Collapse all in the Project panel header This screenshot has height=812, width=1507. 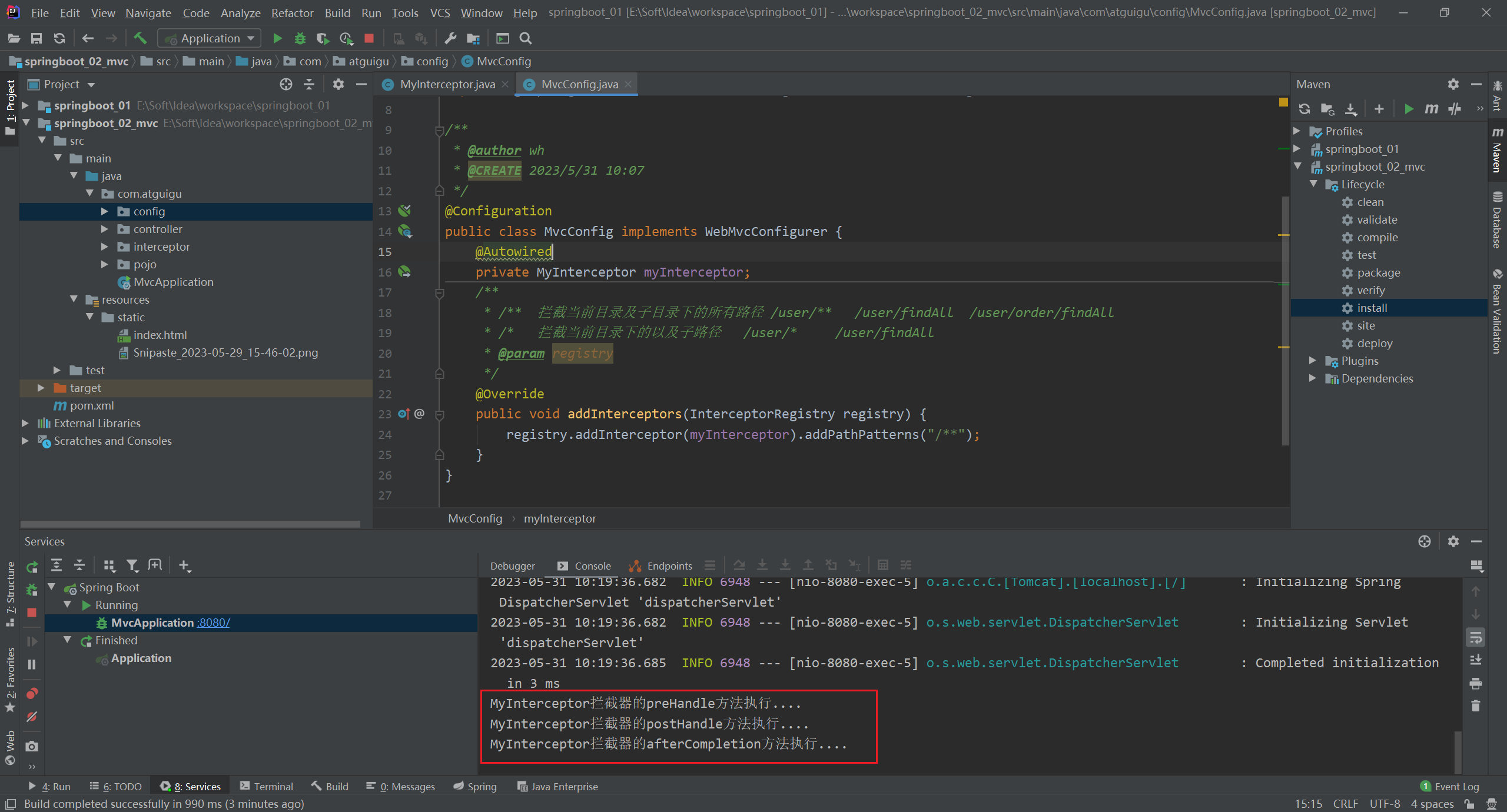click(x=309, y=84)
